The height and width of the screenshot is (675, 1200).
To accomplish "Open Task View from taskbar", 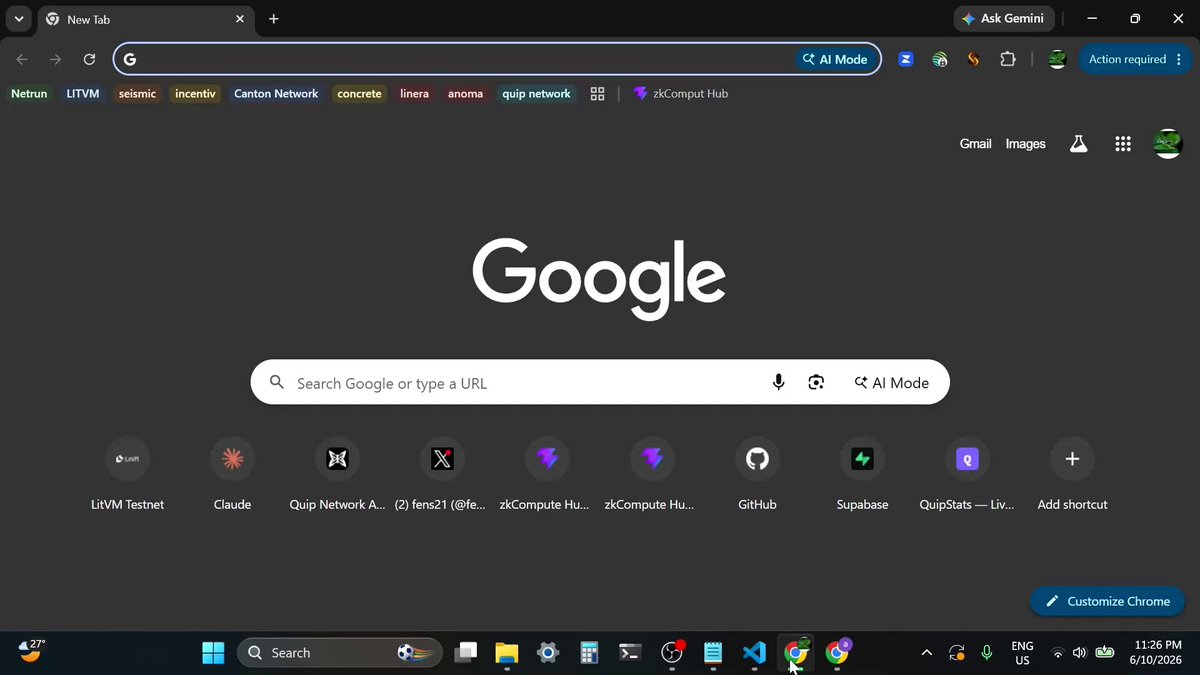I will [466, 653].
